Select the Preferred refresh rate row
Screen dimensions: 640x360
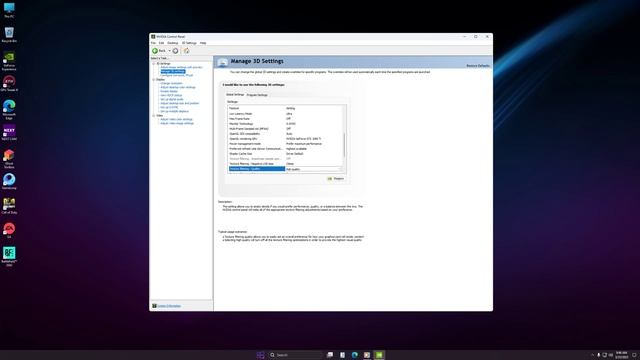(x=285, y=149)
